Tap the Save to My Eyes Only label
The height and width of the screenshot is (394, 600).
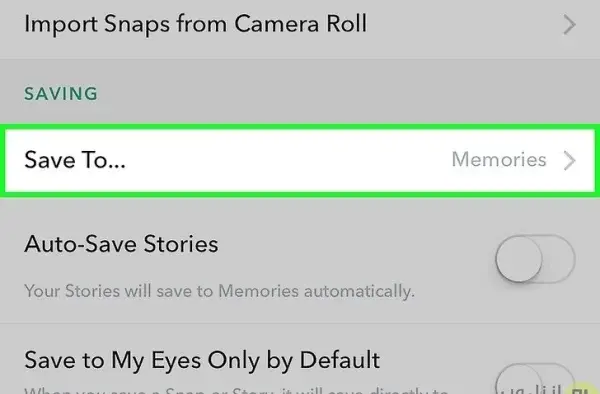[x=202, y=360]
